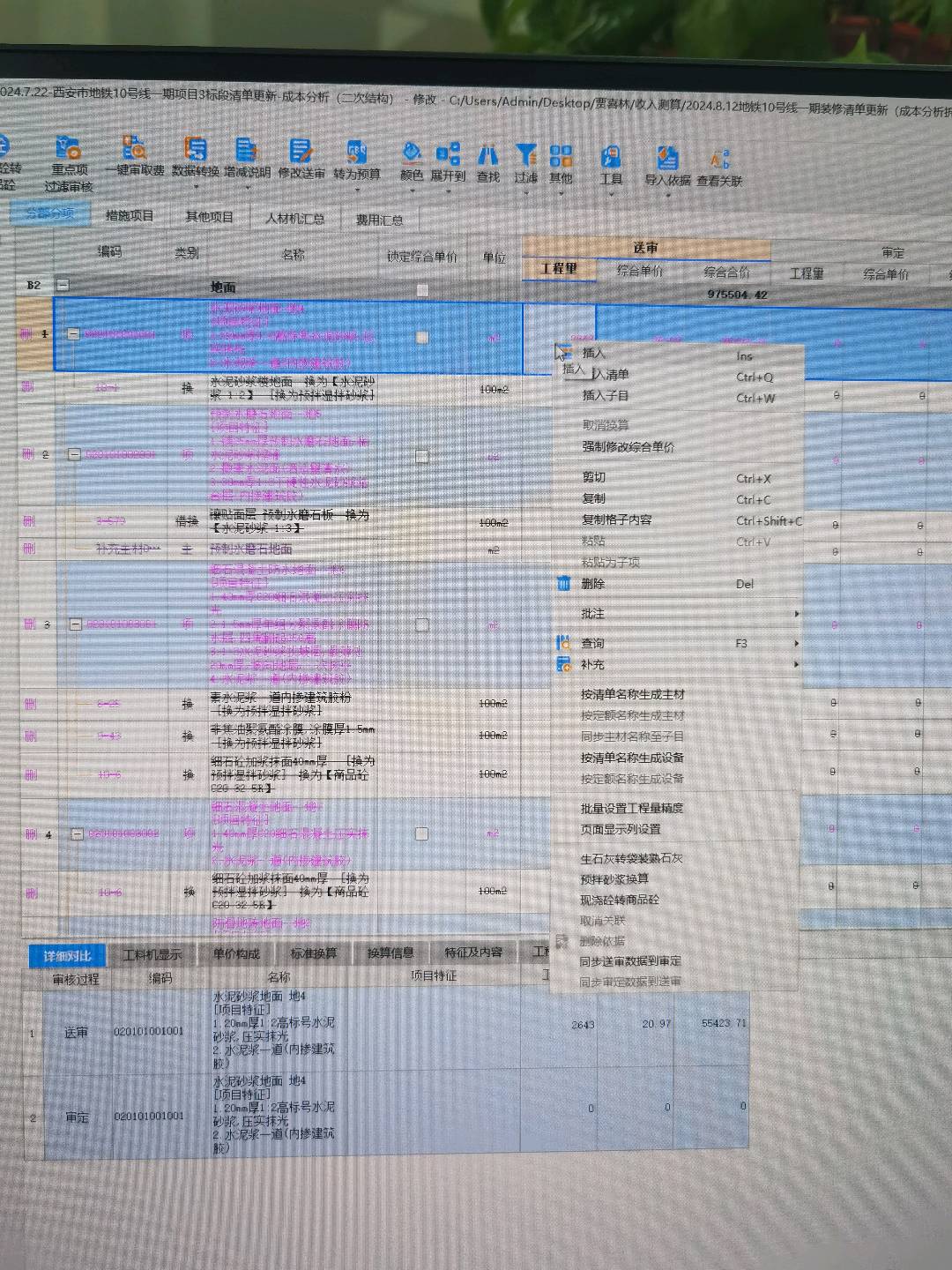
Task: Switch to the 换算信息 tab
Action: click(x=390, y=952)
